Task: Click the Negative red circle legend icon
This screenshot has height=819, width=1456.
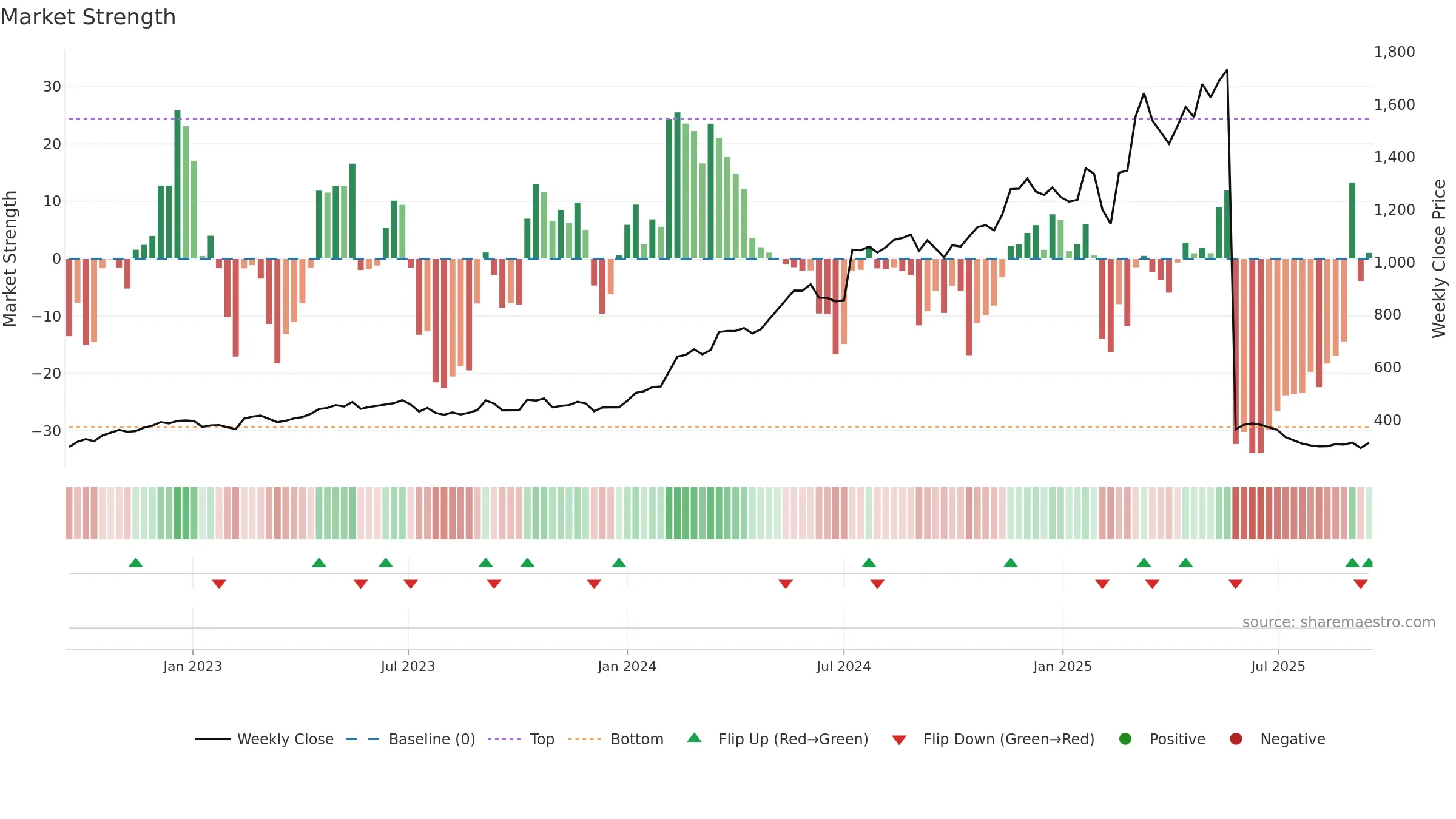Action: tap(1236, 739)
